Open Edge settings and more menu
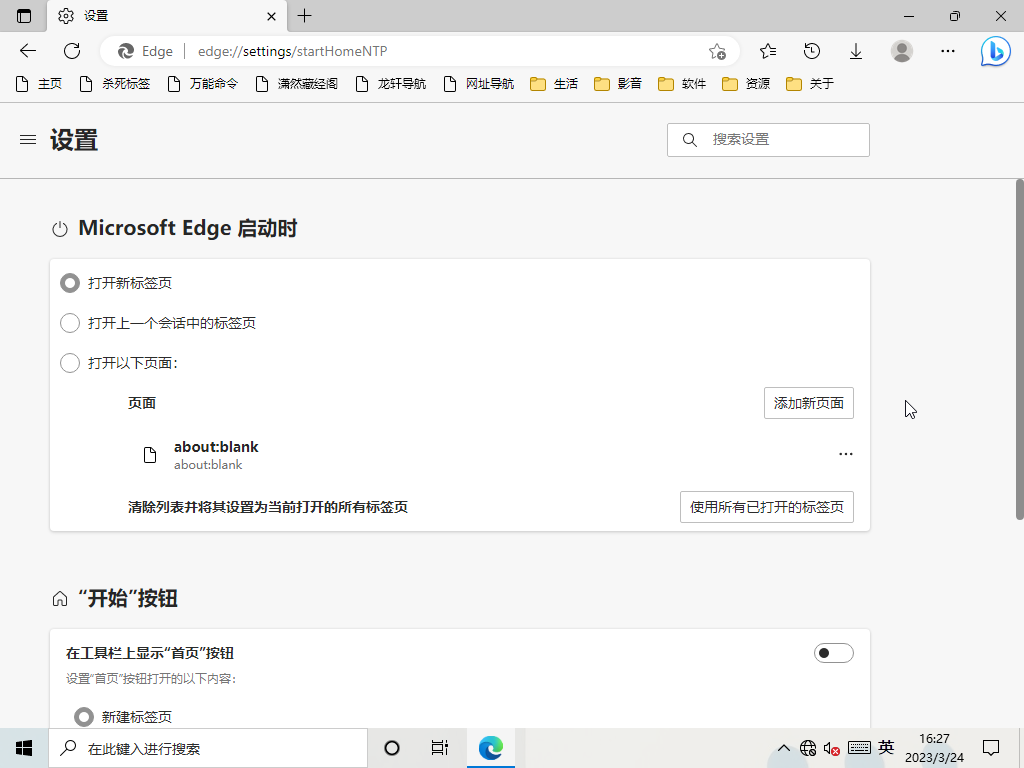1024x768 pixels. (x=948, y=51)
